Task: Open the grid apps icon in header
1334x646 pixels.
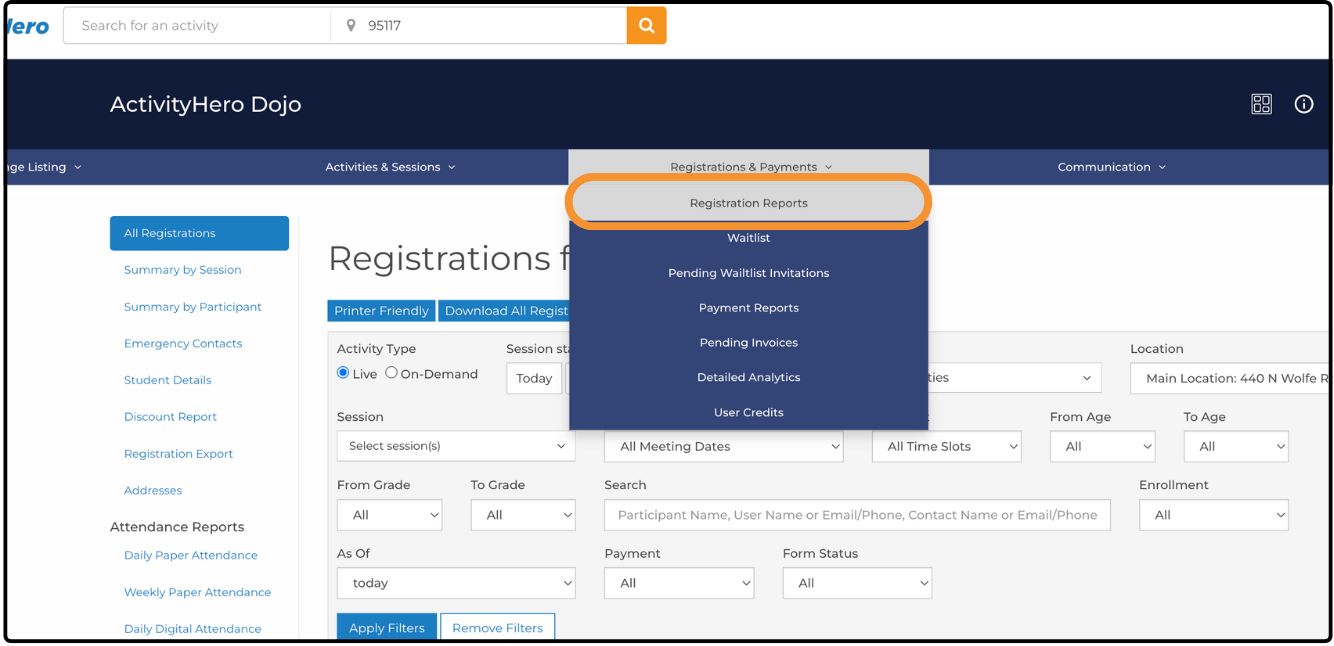Action: point(1262,104)
